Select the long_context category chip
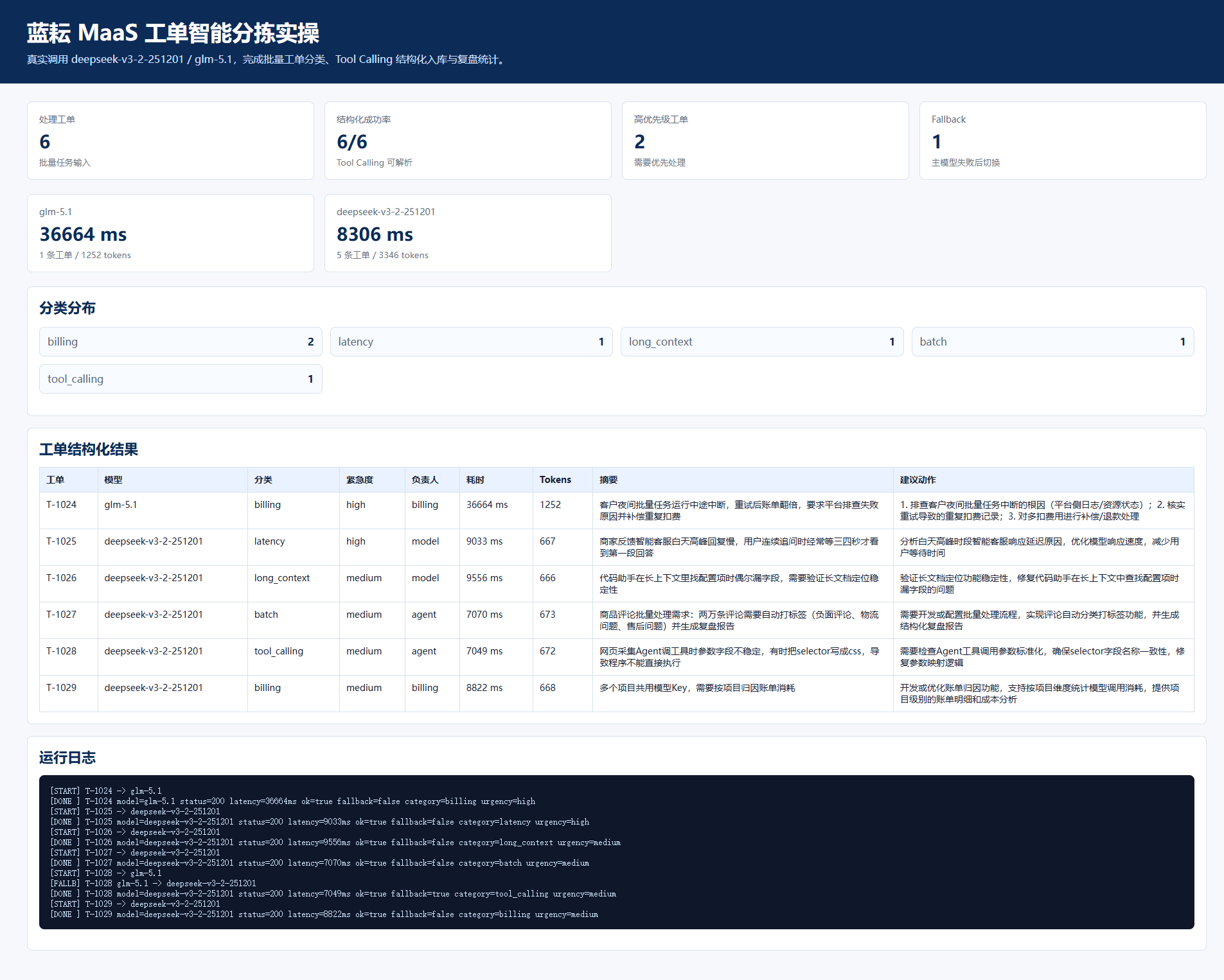This screenshot has height=980, width=1224. coord(762,342)
